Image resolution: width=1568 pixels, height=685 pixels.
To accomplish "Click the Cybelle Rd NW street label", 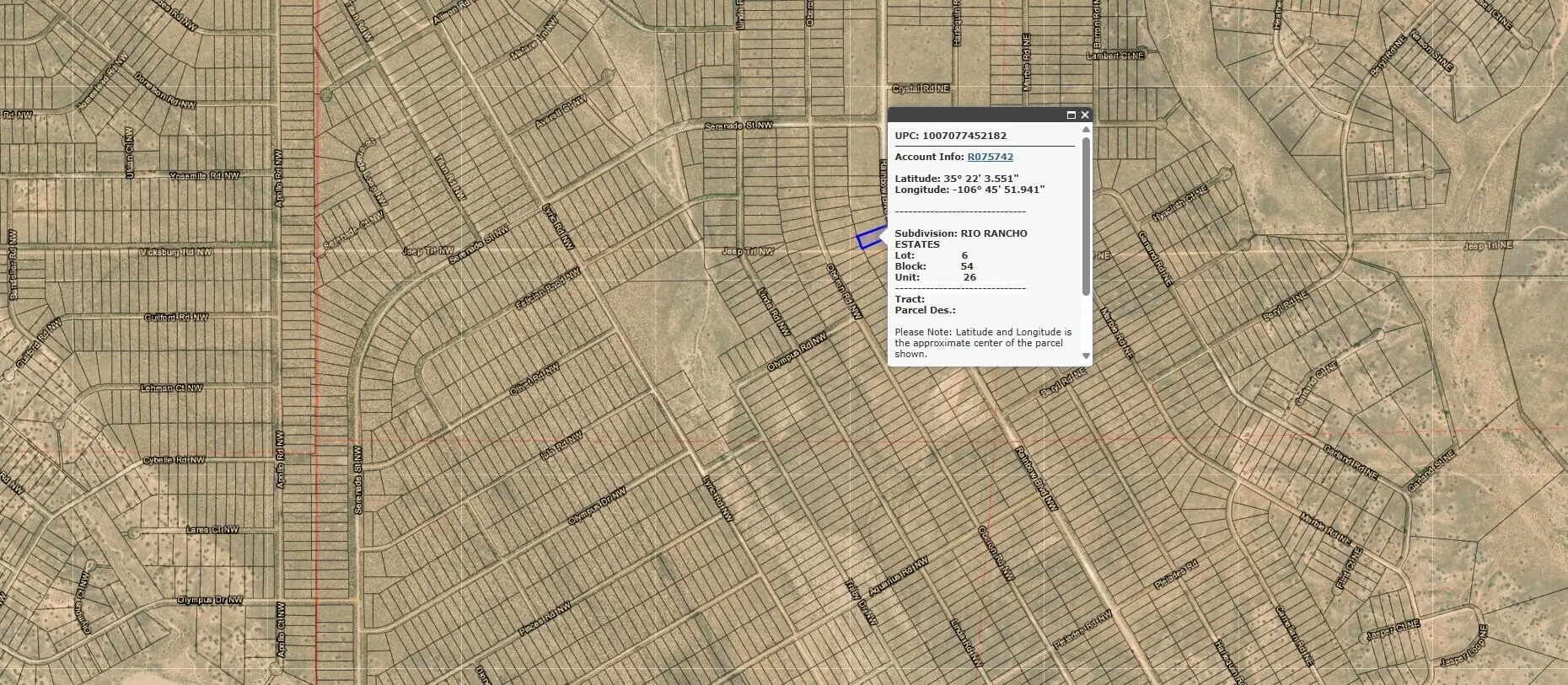I will (174, 460).
